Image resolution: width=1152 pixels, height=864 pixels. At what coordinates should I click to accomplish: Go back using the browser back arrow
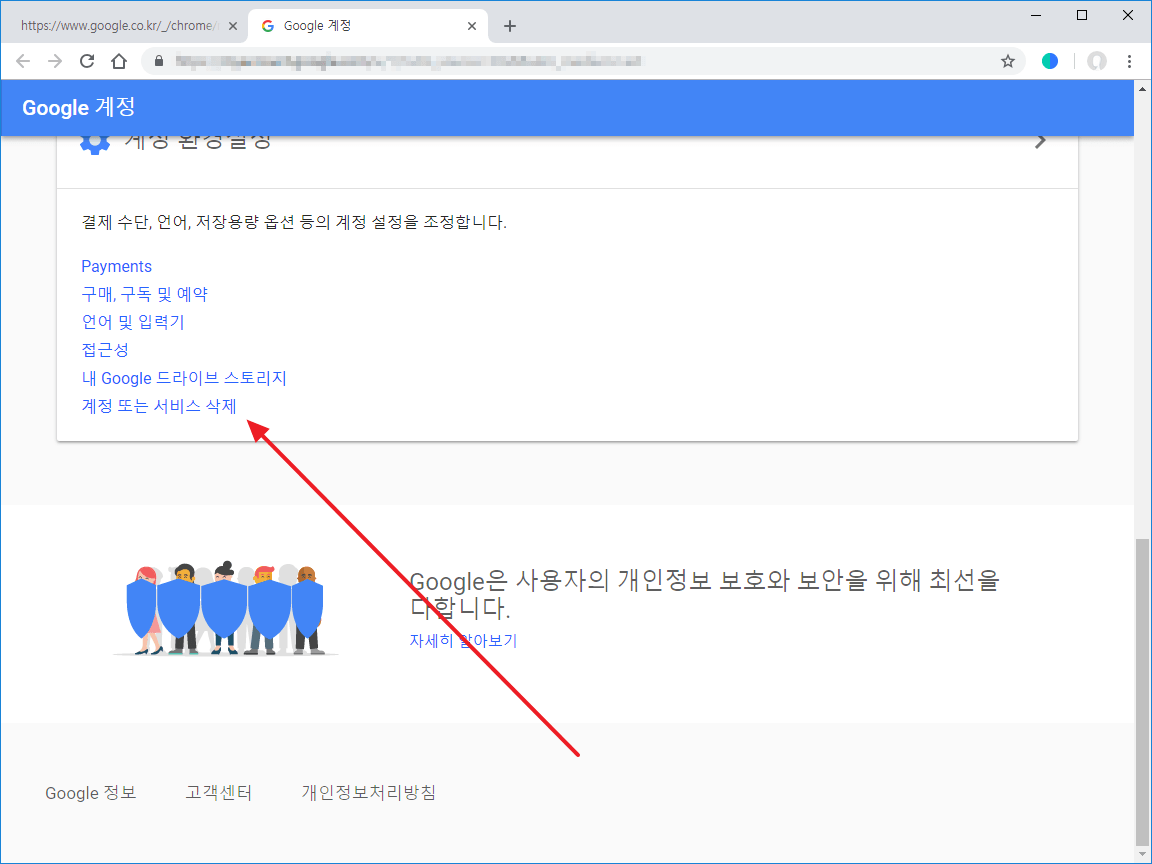[23, 62]
